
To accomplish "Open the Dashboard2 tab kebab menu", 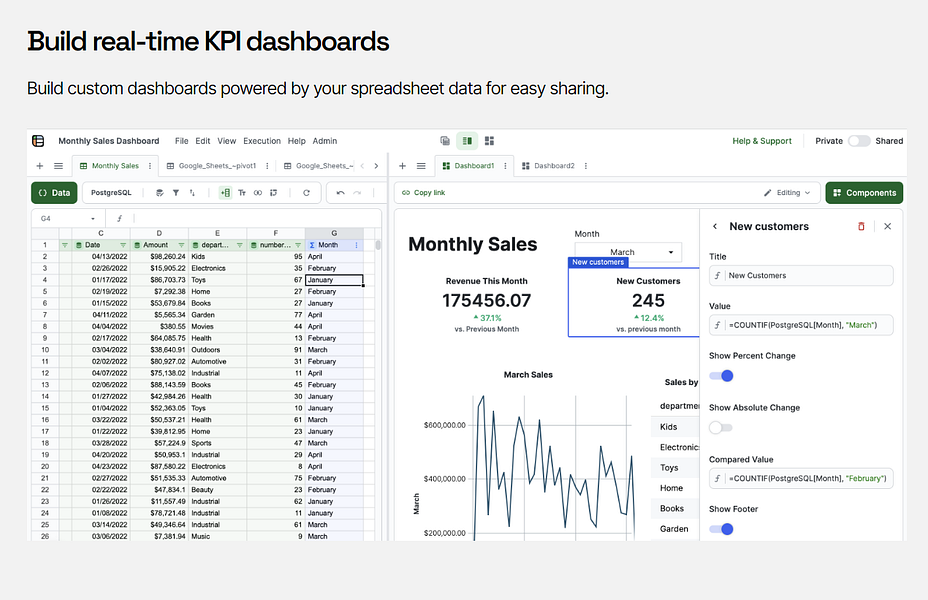I will pos(585,166).
